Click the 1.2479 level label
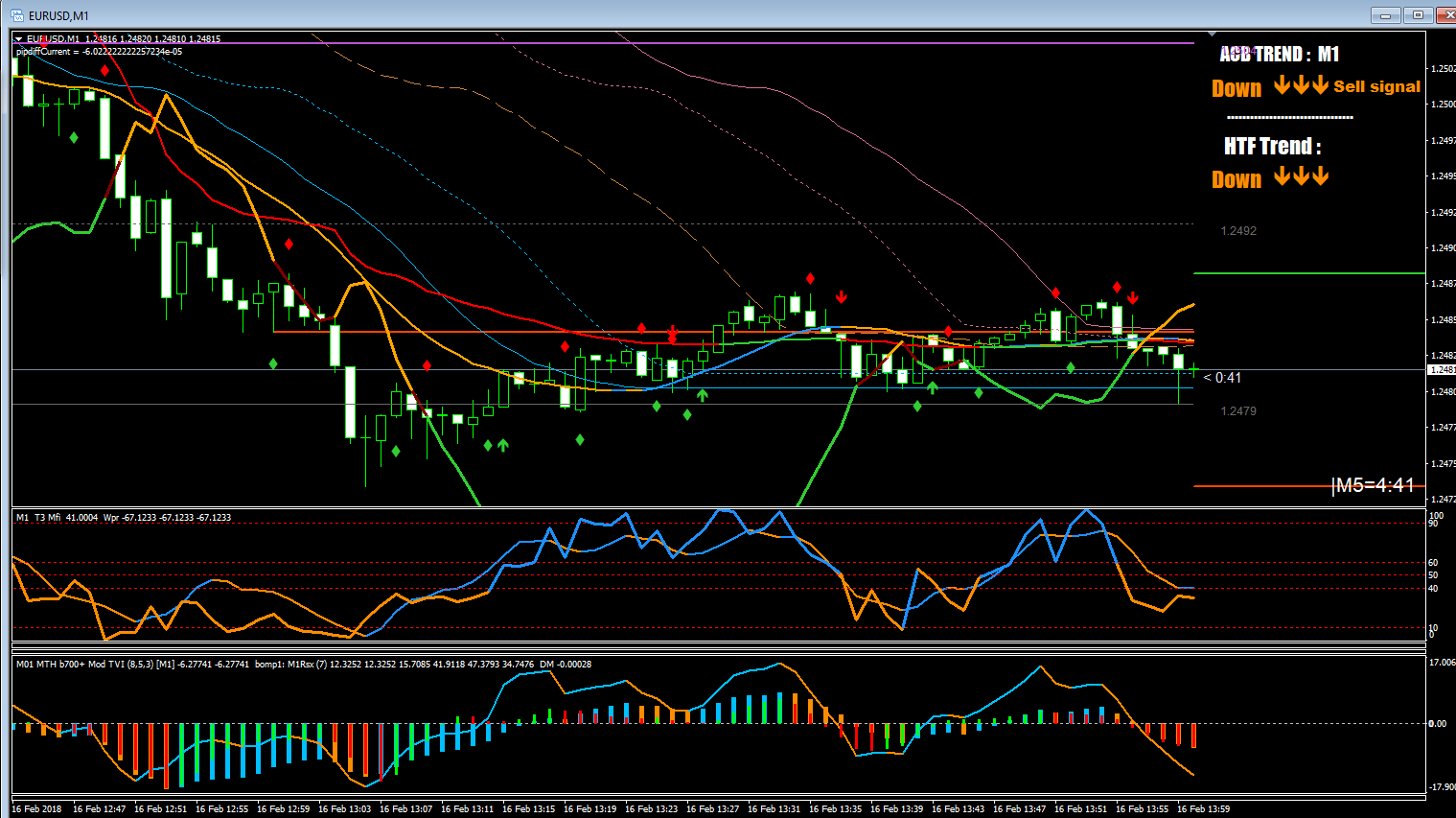Viewport: 1456px width, 818px height. [1238, 411]
